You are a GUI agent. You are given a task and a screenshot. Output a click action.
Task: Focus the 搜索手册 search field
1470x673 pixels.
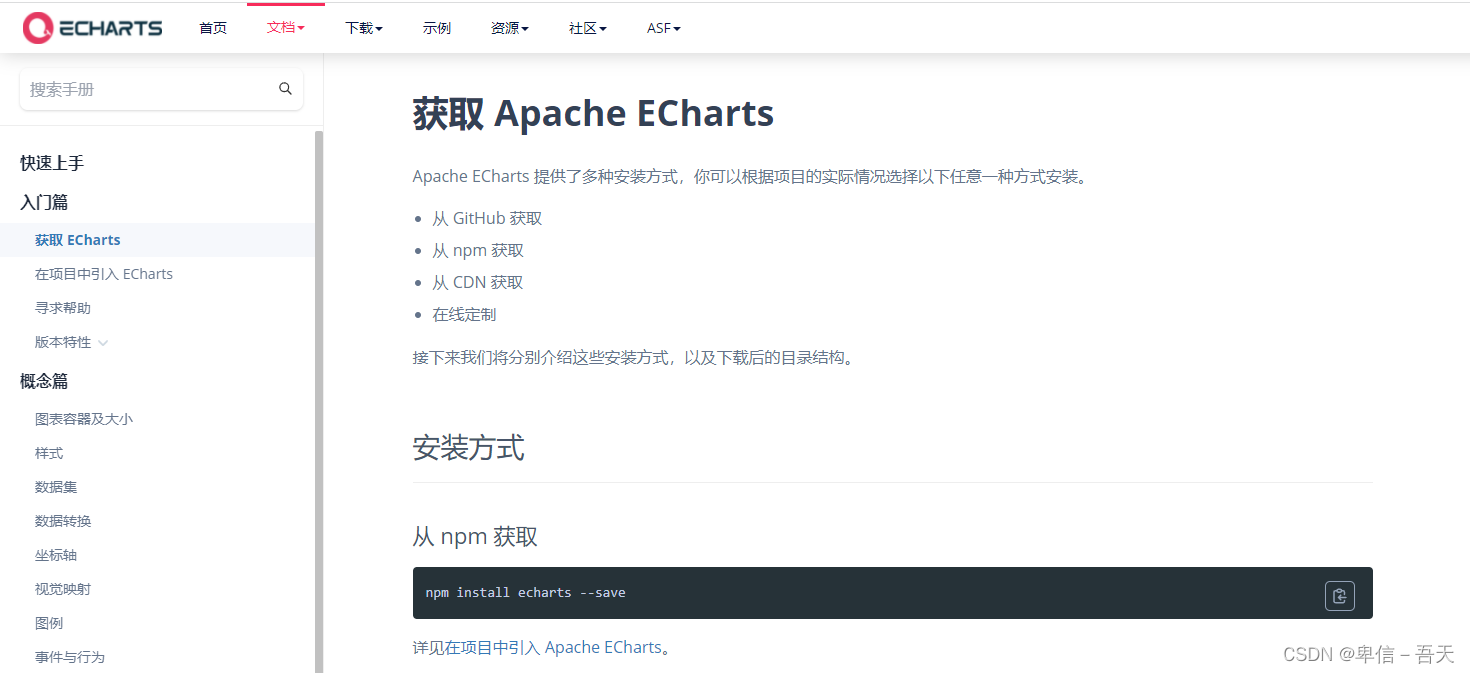tap(161, 89)
